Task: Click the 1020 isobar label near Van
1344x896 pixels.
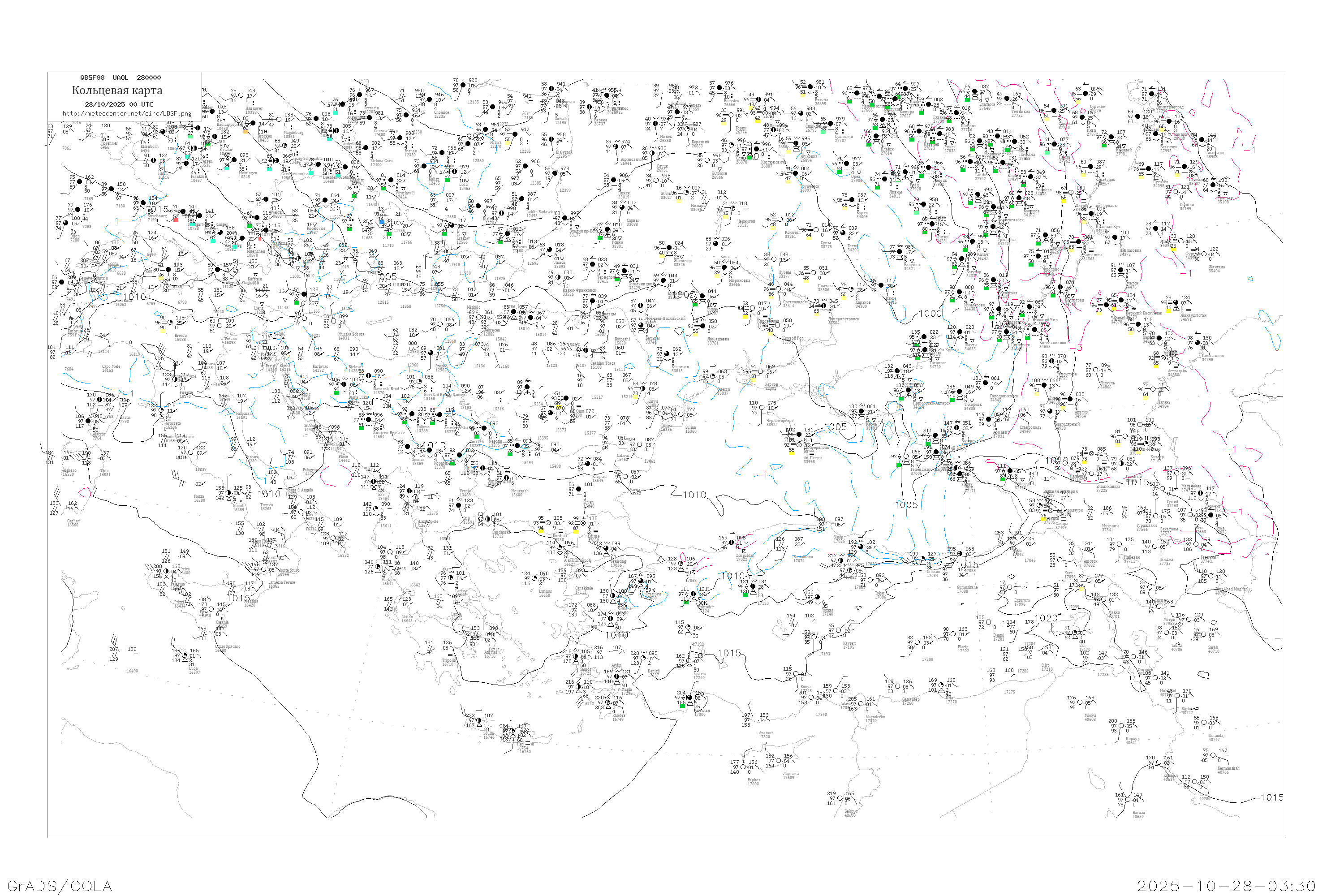Action: [1046, 618]
